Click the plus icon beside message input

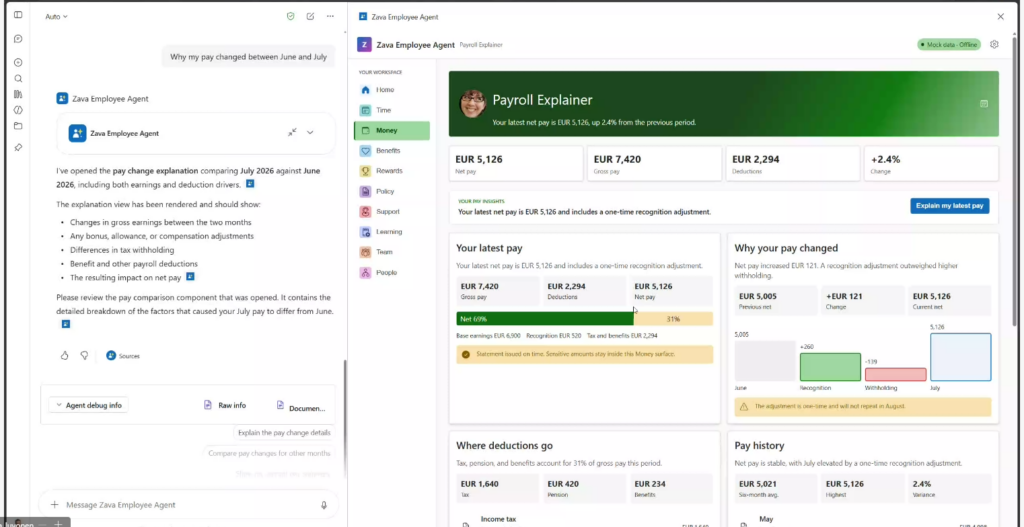tap(55, 505)
